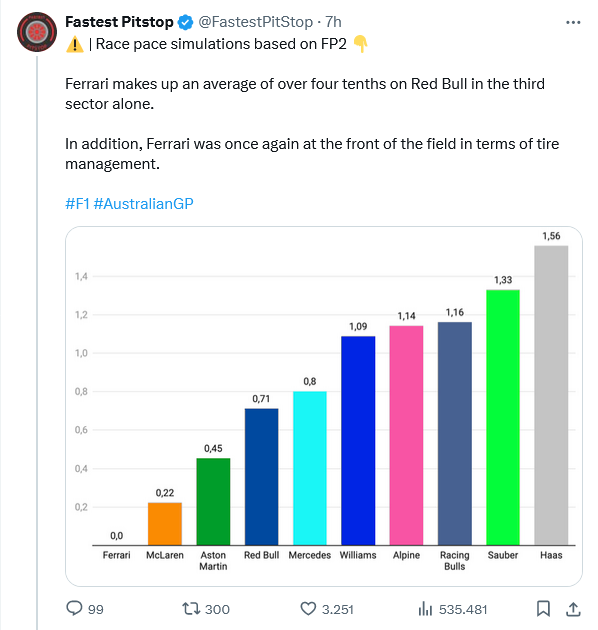
Task: Click the pink Alpine bar
Action: tap(406, 436)
